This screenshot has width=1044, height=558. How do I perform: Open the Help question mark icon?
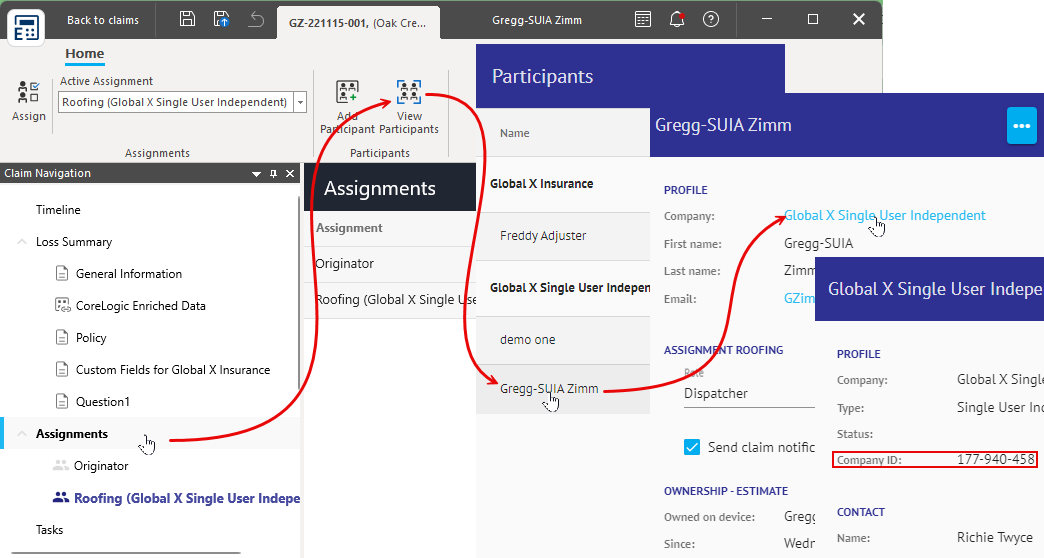711,19
